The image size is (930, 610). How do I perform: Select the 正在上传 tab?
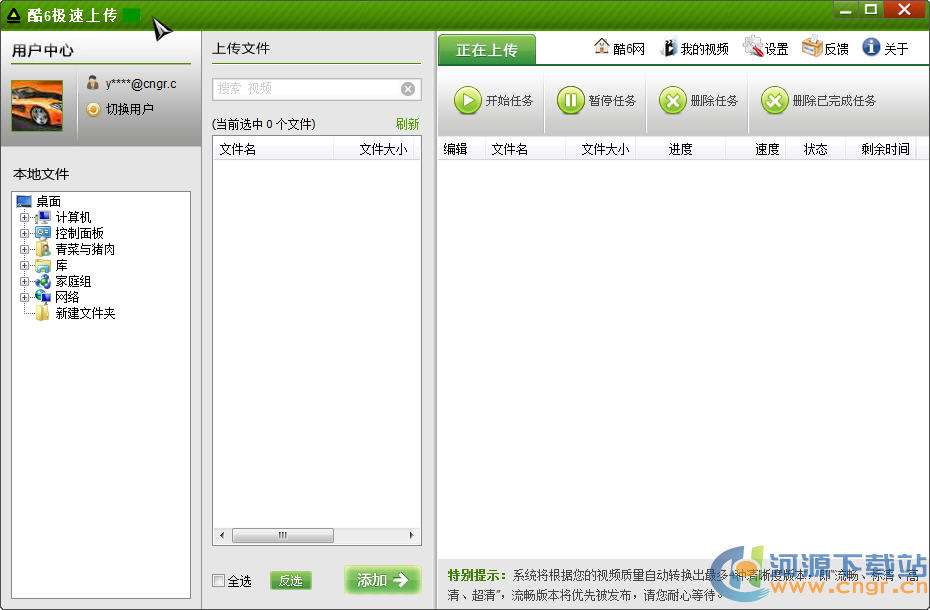(486, 50)
